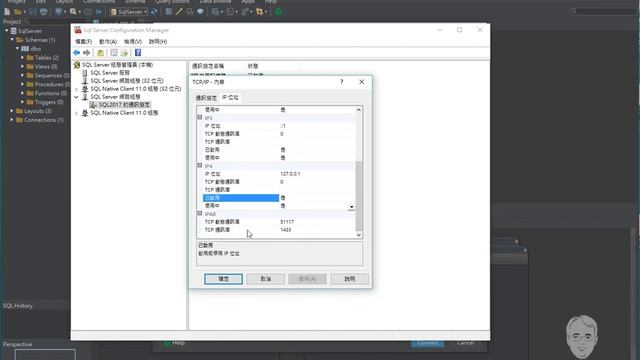Click the property list scroll-up arrow
This screenshot has width=640, height=360.
tap(359, 110)
